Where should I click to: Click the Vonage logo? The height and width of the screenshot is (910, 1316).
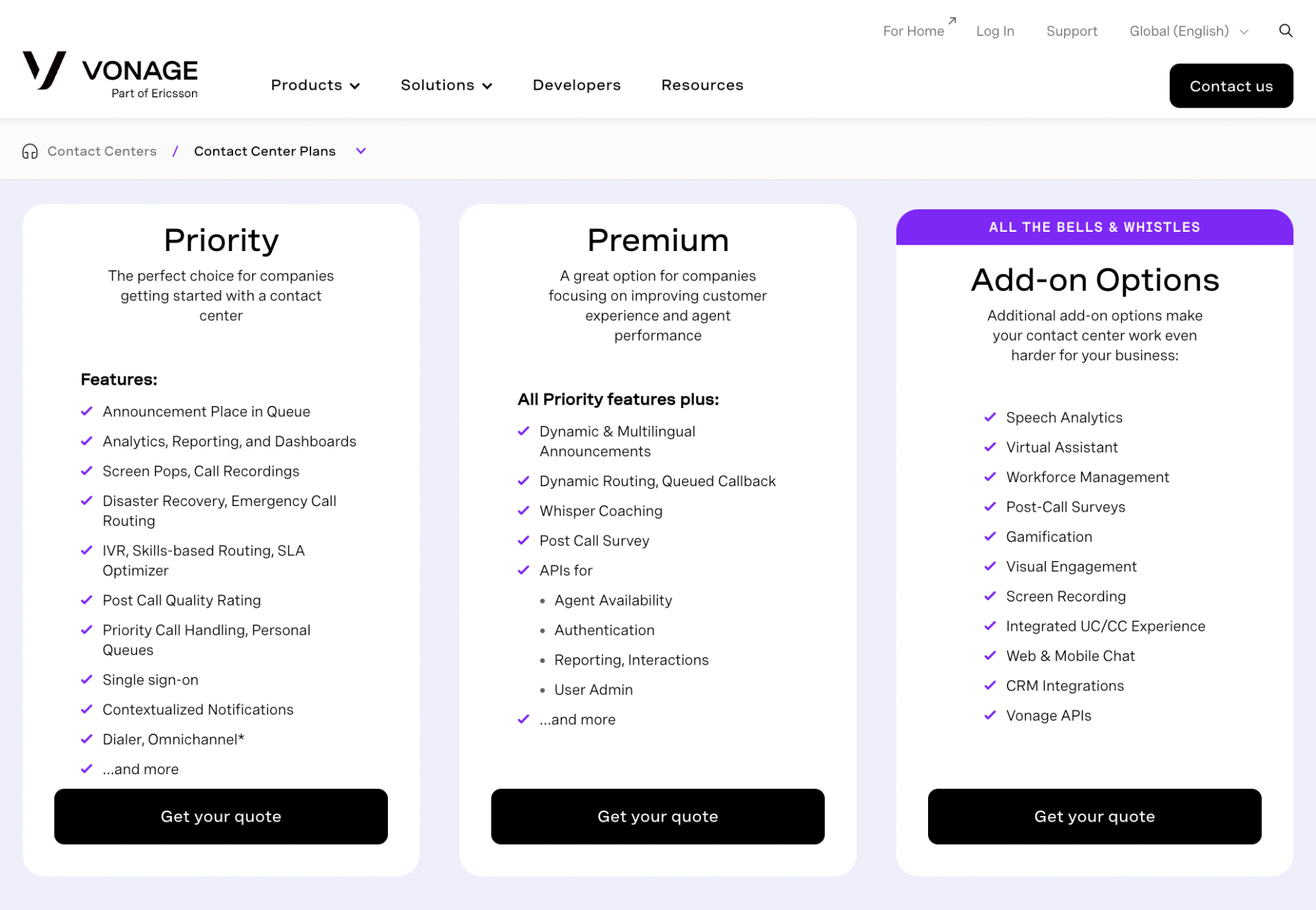point(110,74)
